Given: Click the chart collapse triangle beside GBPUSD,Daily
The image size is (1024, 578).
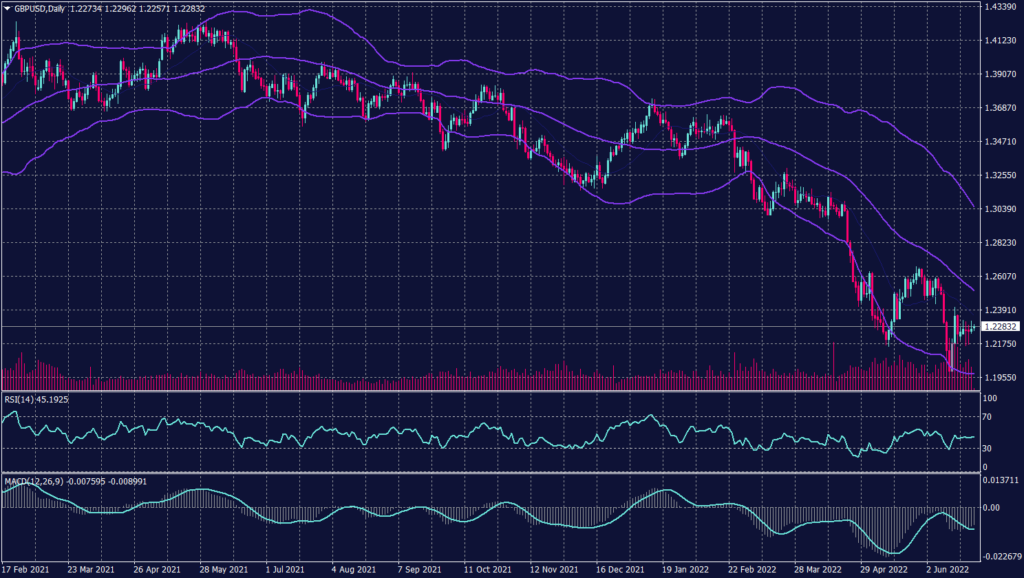Looking at the screenshot, I should tap(8, 6).
